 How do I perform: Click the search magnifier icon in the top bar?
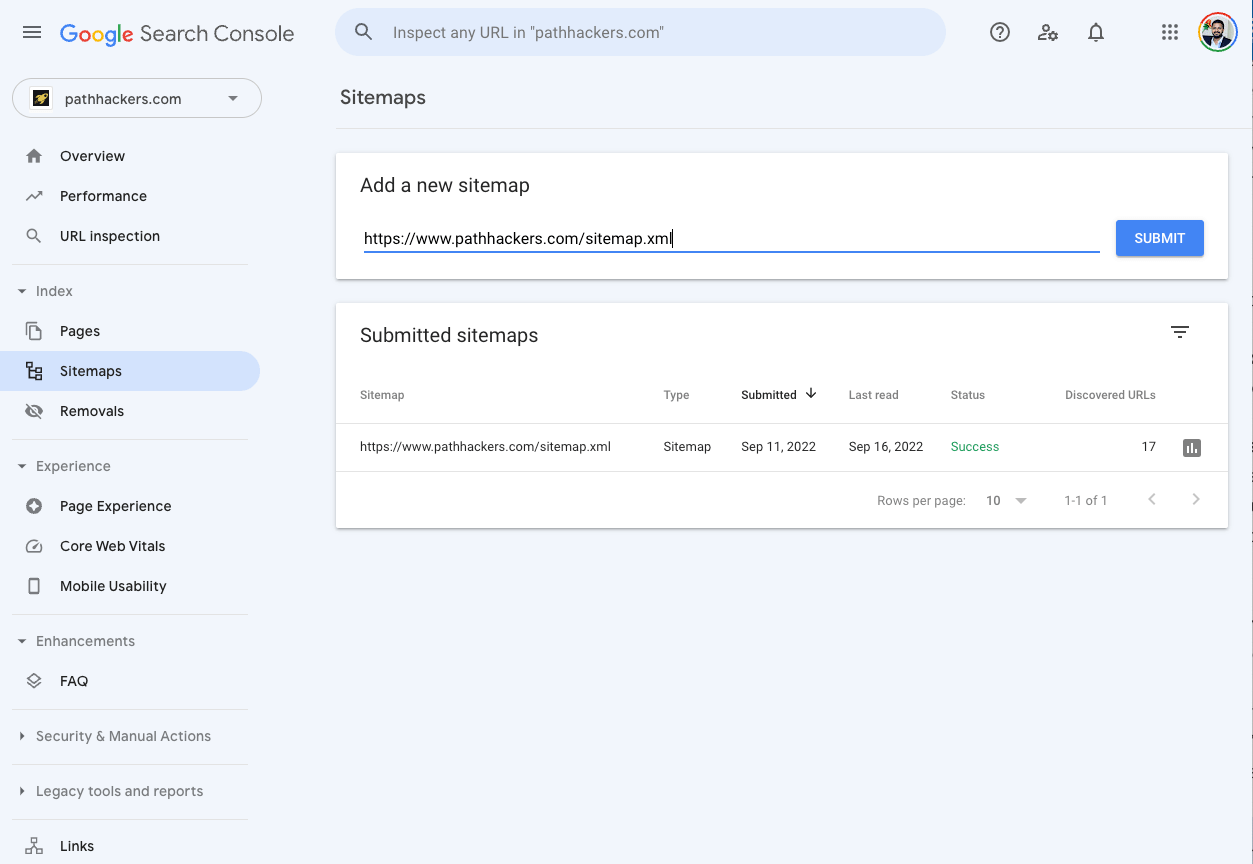click(364, 32)
